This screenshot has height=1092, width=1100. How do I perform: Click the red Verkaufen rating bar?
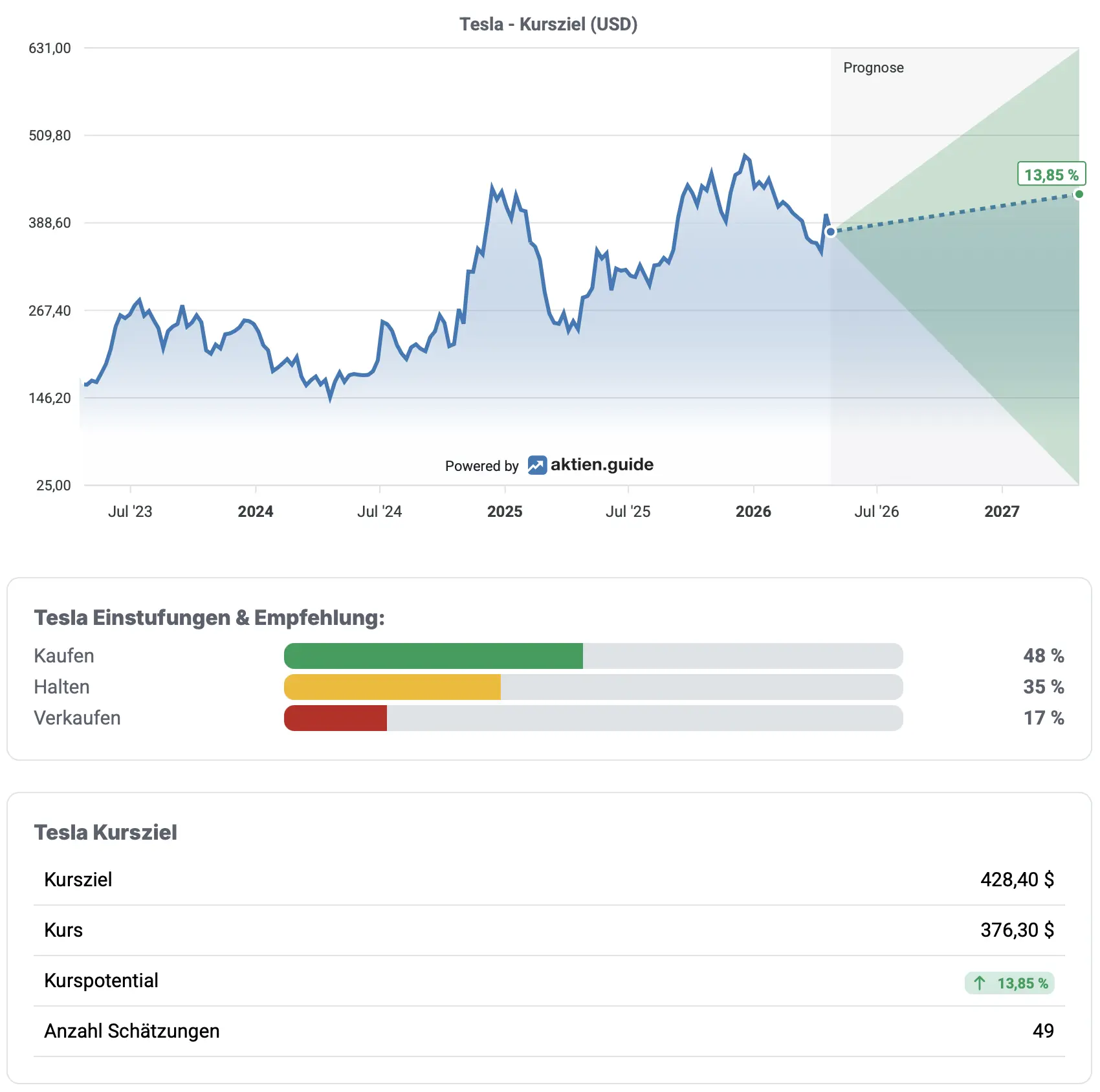coord(335,718)
